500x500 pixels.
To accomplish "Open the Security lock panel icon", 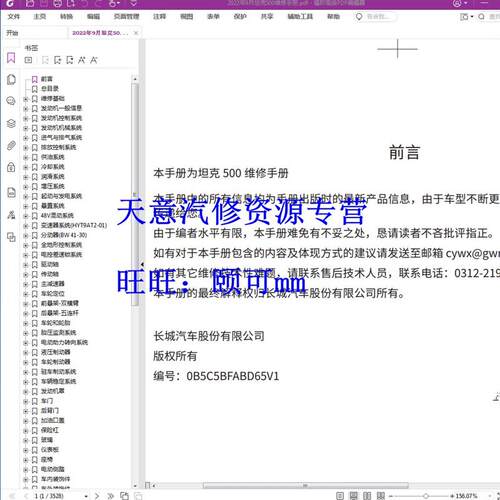I will 11,167.
